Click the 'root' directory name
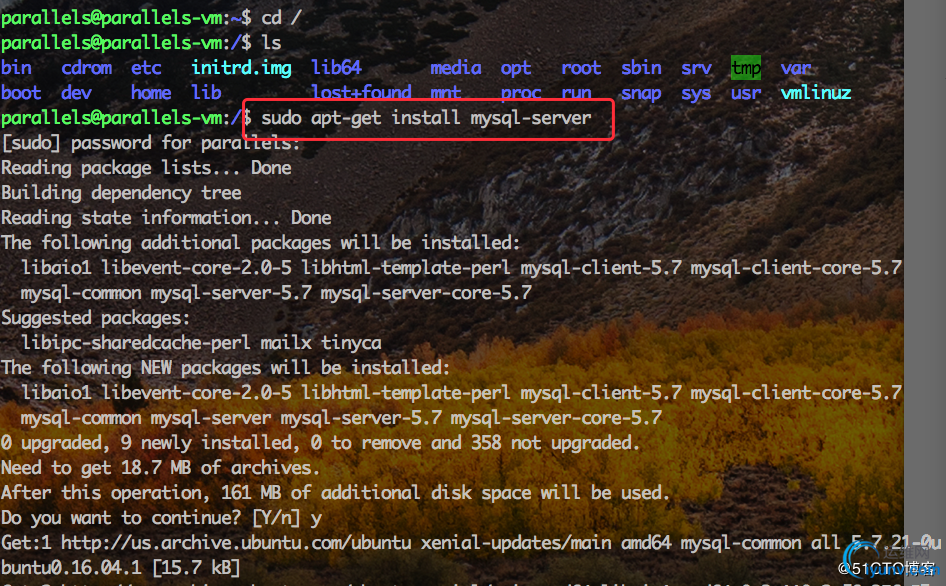The image size is (946, 586). [x=581, y=68]
